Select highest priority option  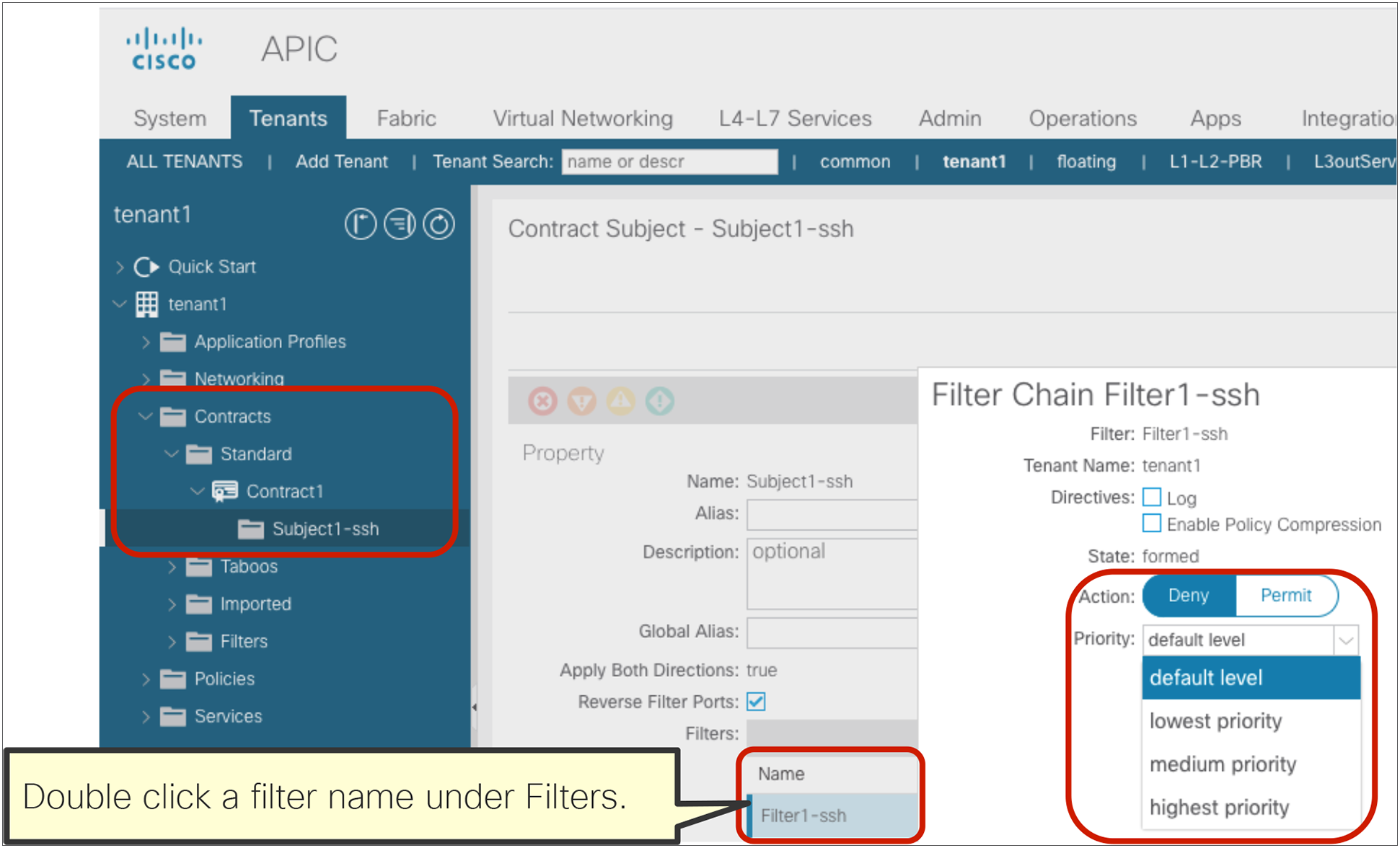[x=1219, y=808]
